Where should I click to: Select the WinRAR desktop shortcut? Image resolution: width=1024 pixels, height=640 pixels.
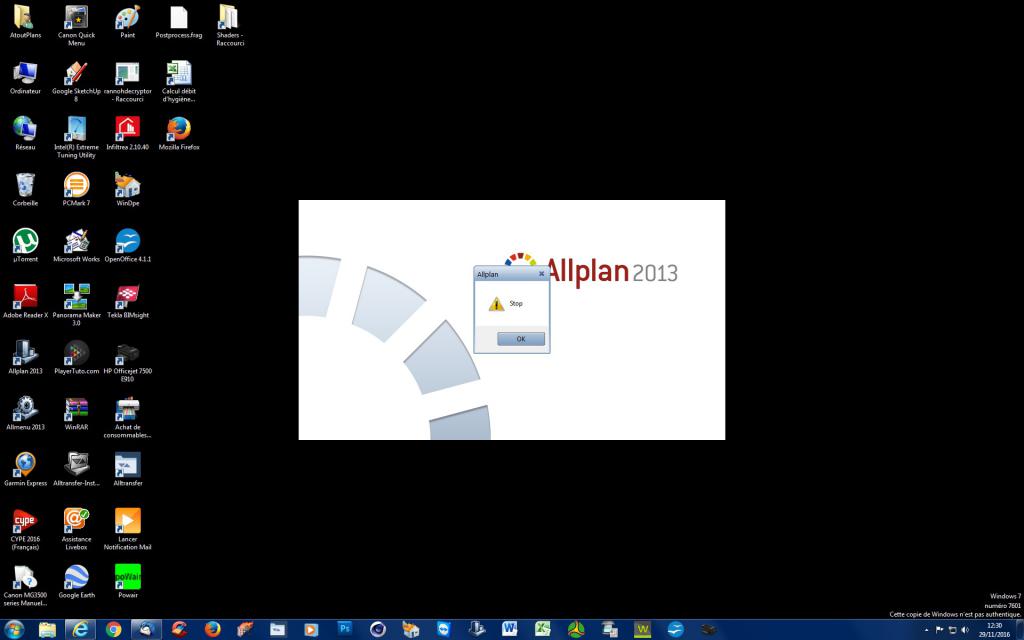pos(76,415)
